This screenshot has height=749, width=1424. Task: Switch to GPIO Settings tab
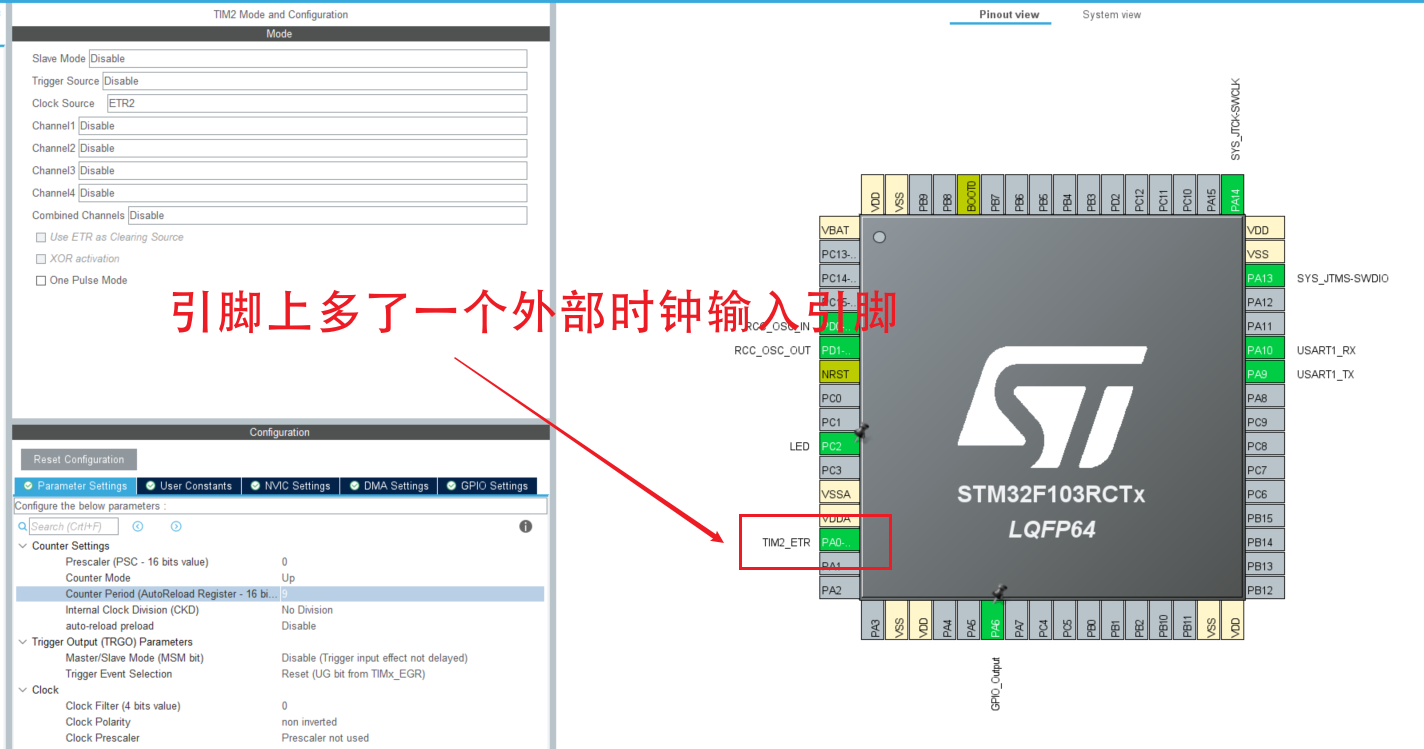487,486
